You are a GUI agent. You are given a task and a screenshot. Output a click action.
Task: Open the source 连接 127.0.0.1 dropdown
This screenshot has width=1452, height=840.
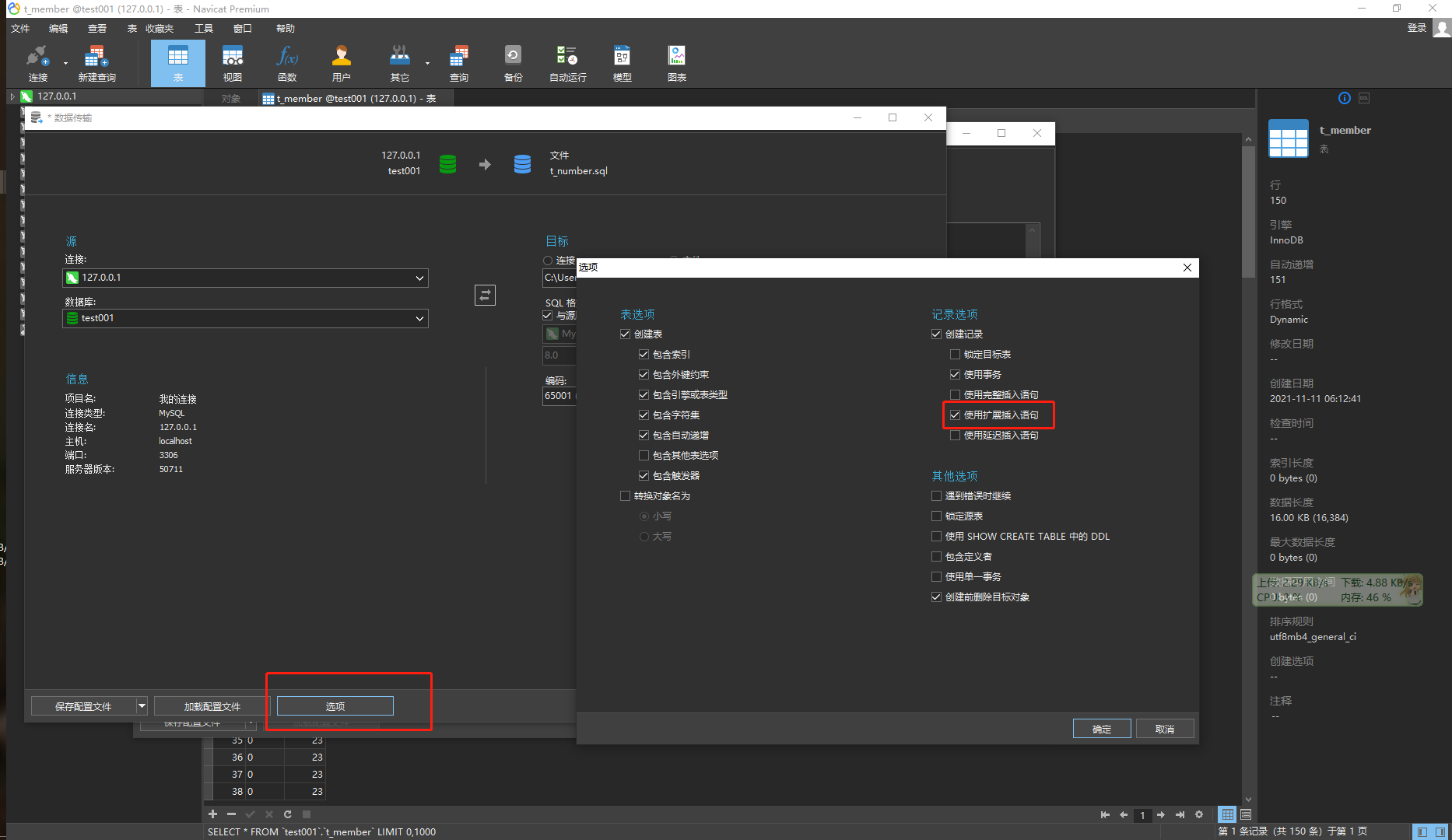(245, 278)
